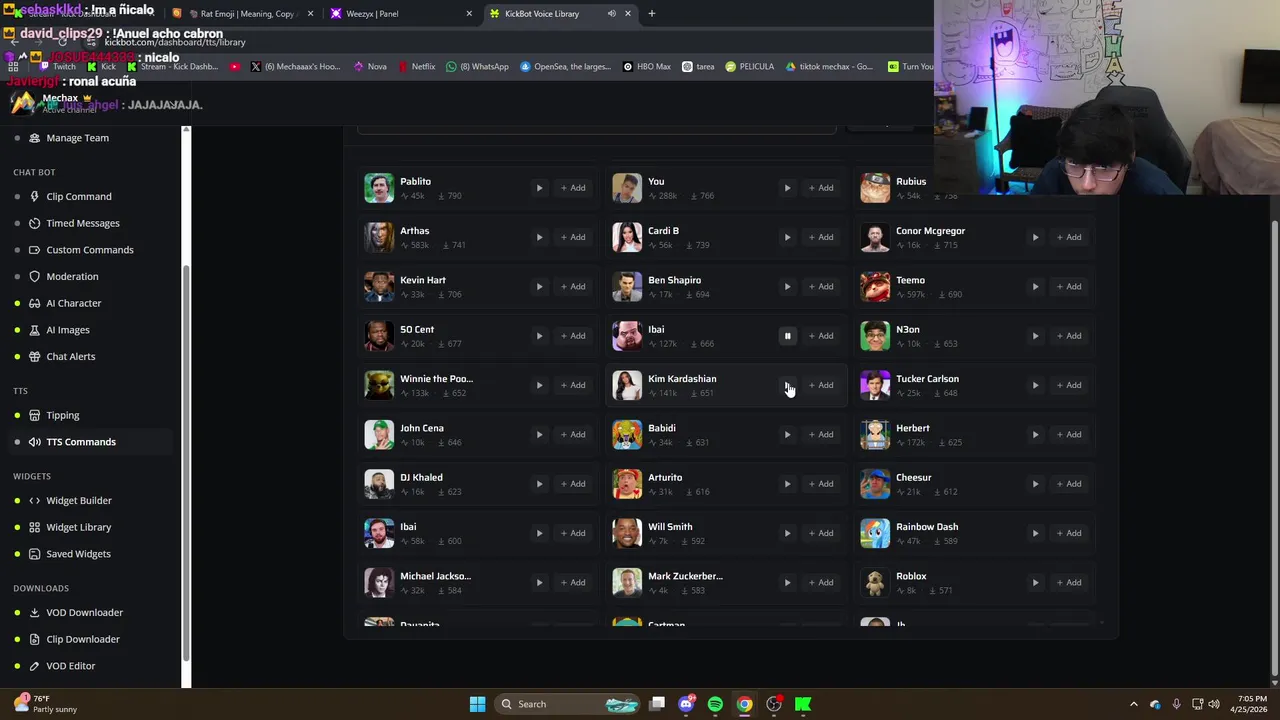1280x720 pixels.
Task: Open VOD Editor in sidebar
Action: click(70, 666)
